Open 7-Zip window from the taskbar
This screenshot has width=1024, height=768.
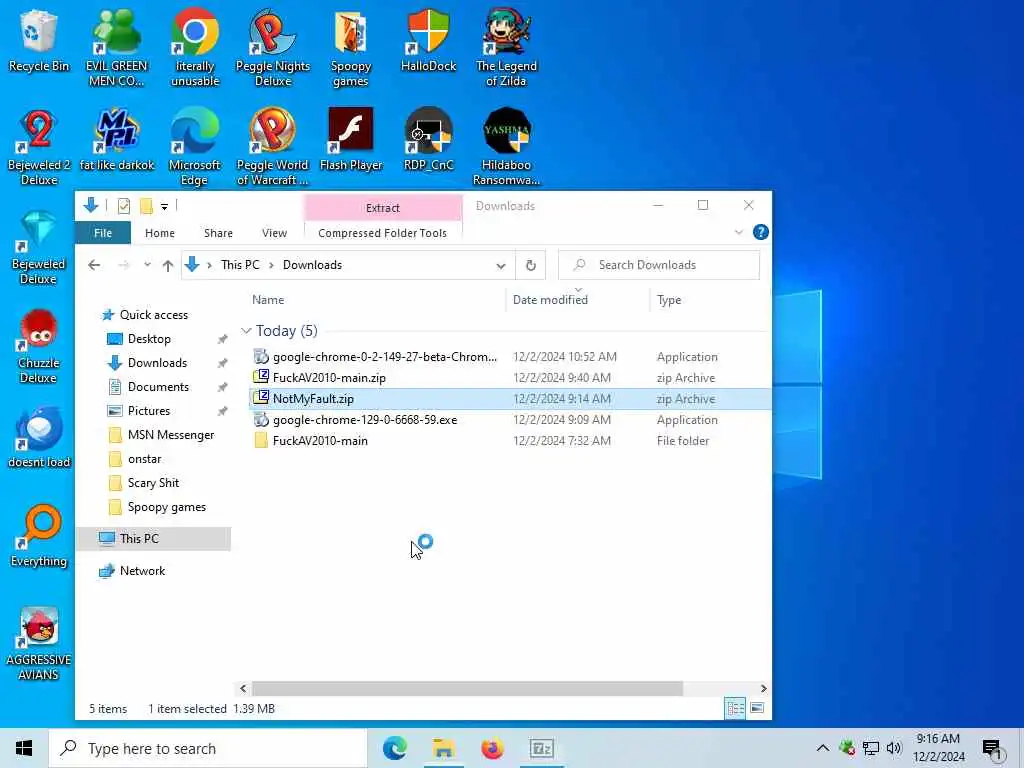click(542, 748)
